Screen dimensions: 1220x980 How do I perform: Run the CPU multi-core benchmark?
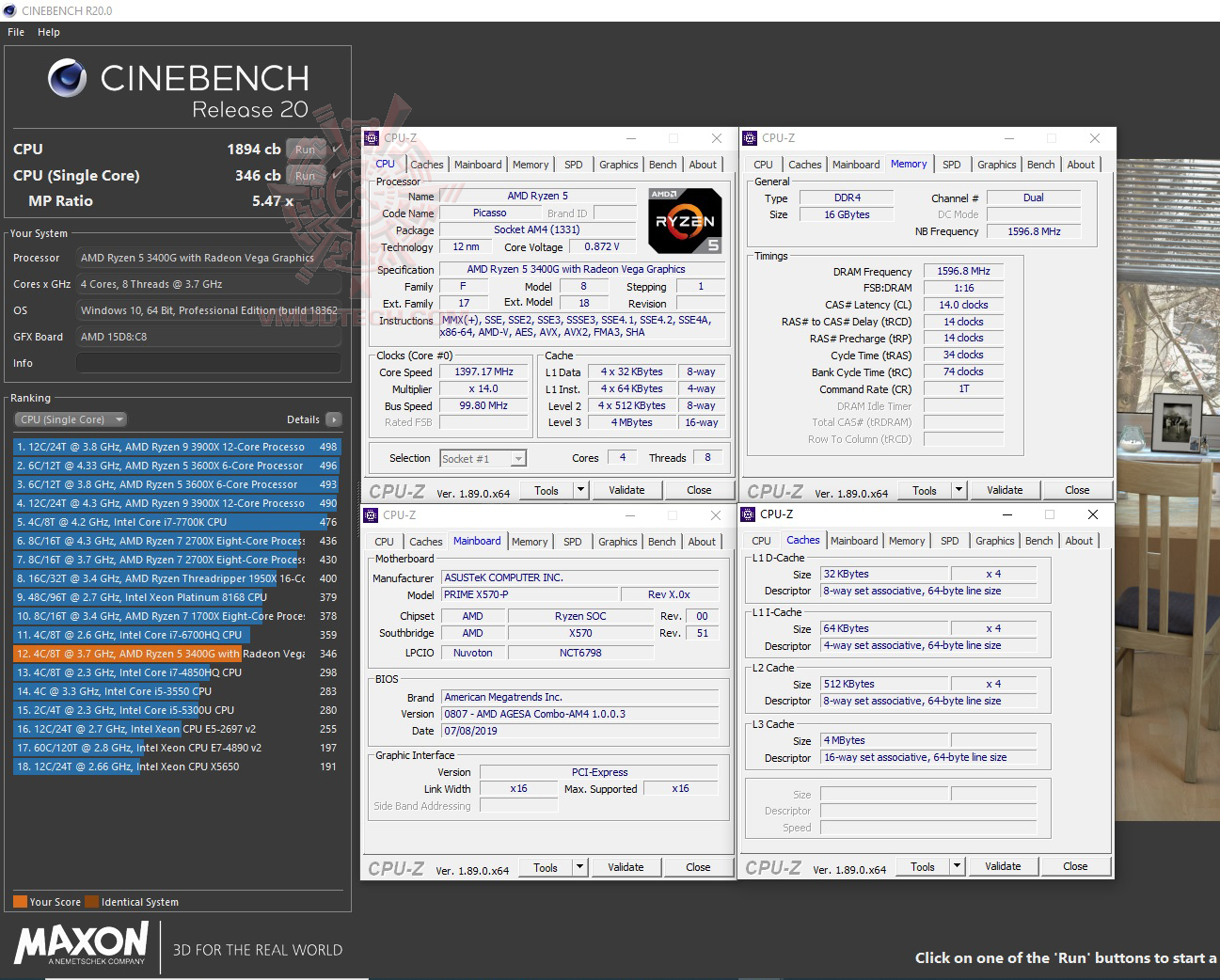click(x=306, y=150)
